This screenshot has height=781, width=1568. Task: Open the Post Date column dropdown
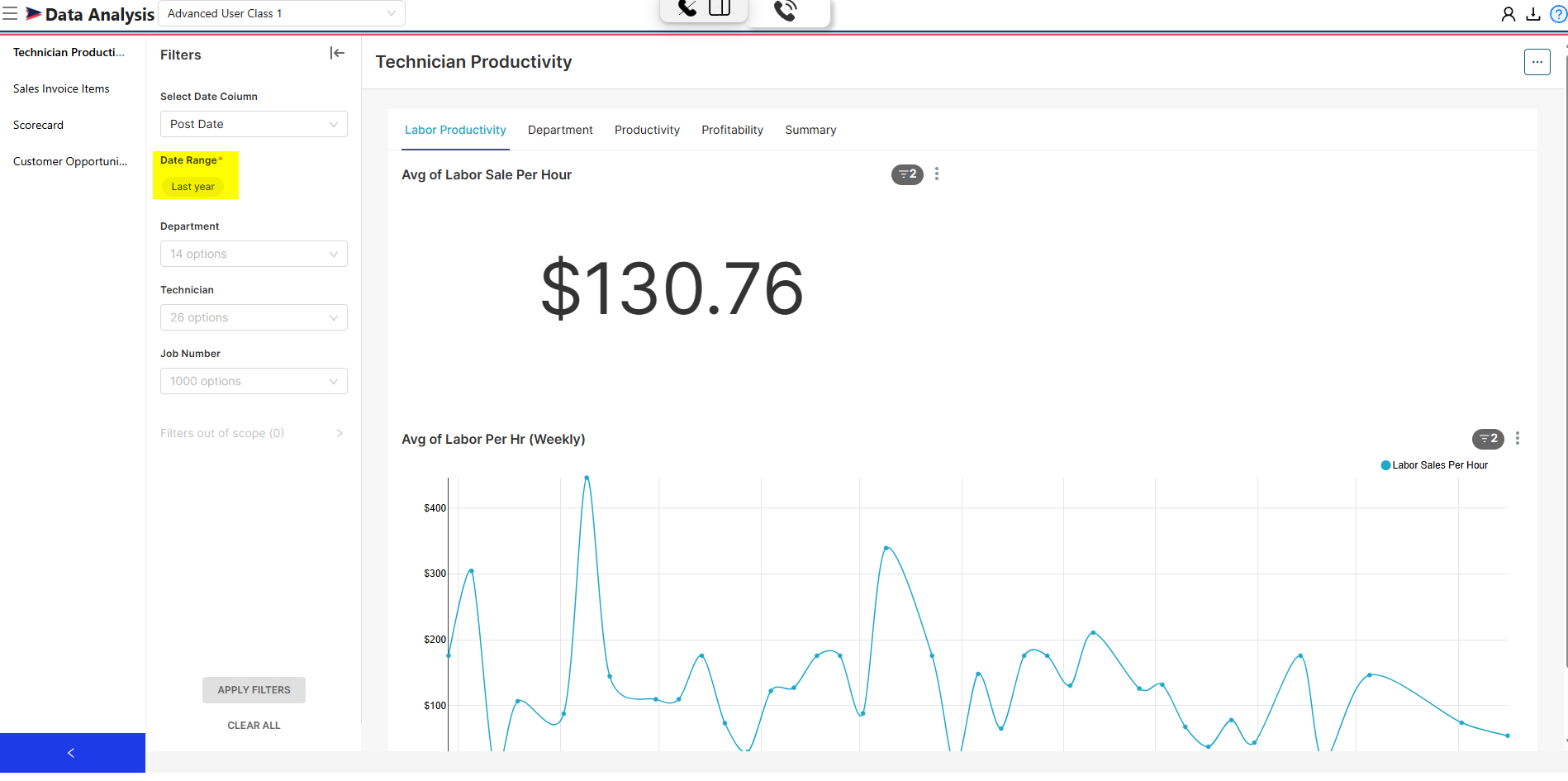pyautogui.click(x=254, y=124)
